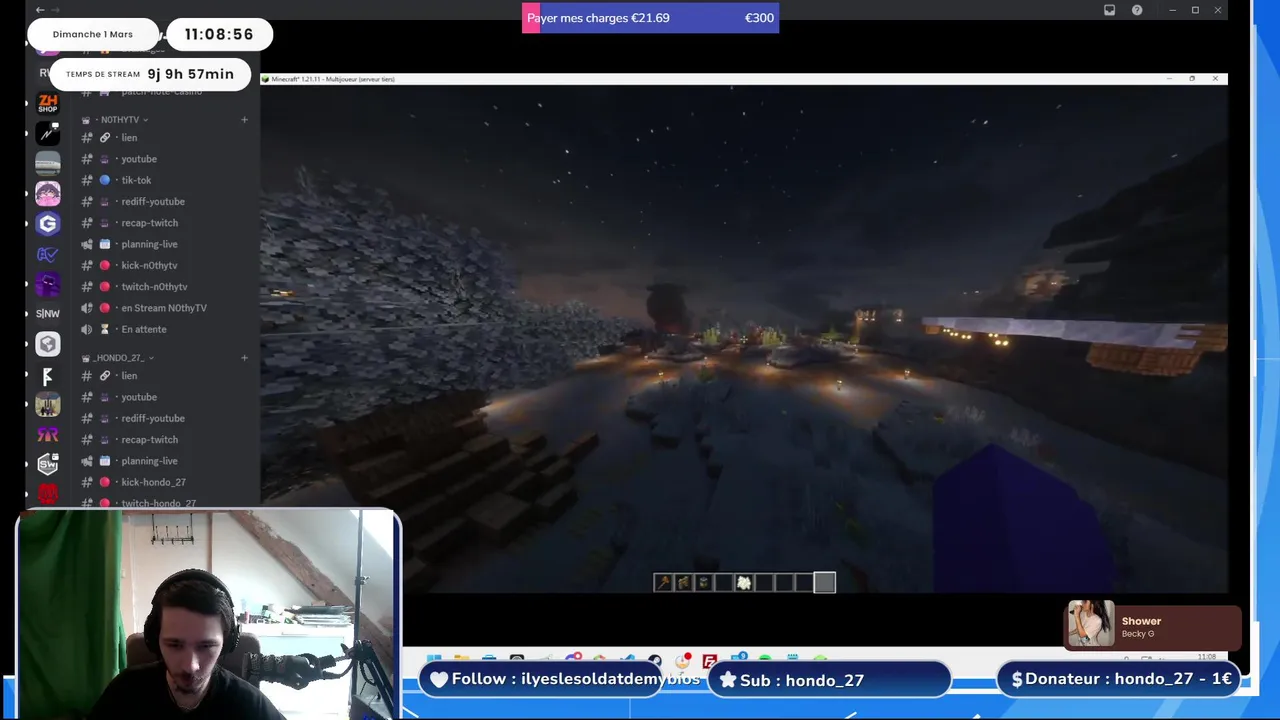The width and height of the screenshot is (1280, 720).
Task: Click the Payer mes charges goal bar
Action: pyautogui.click(x=650, y=18)
